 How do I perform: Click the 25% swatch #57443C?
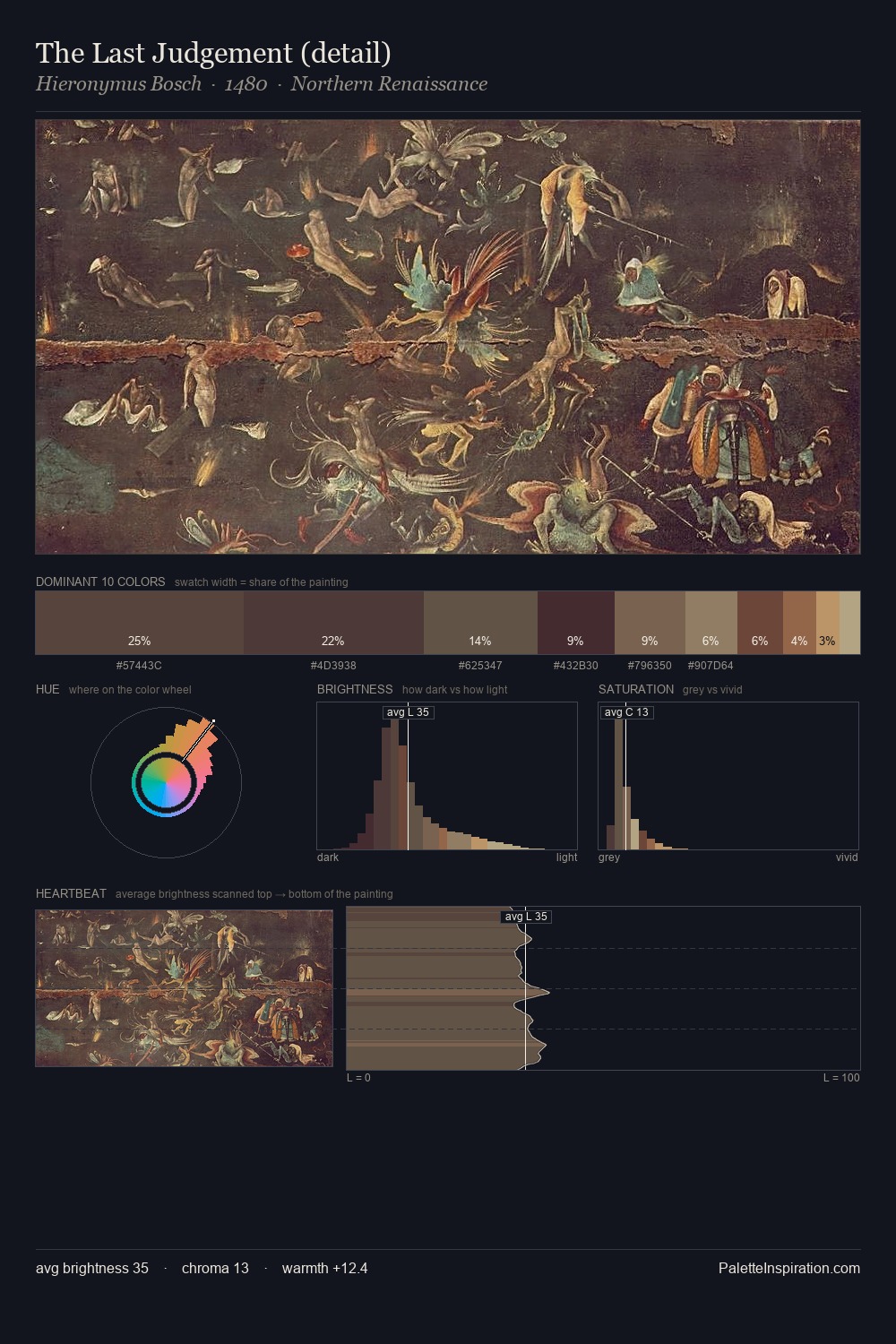[x=140, y=623]
